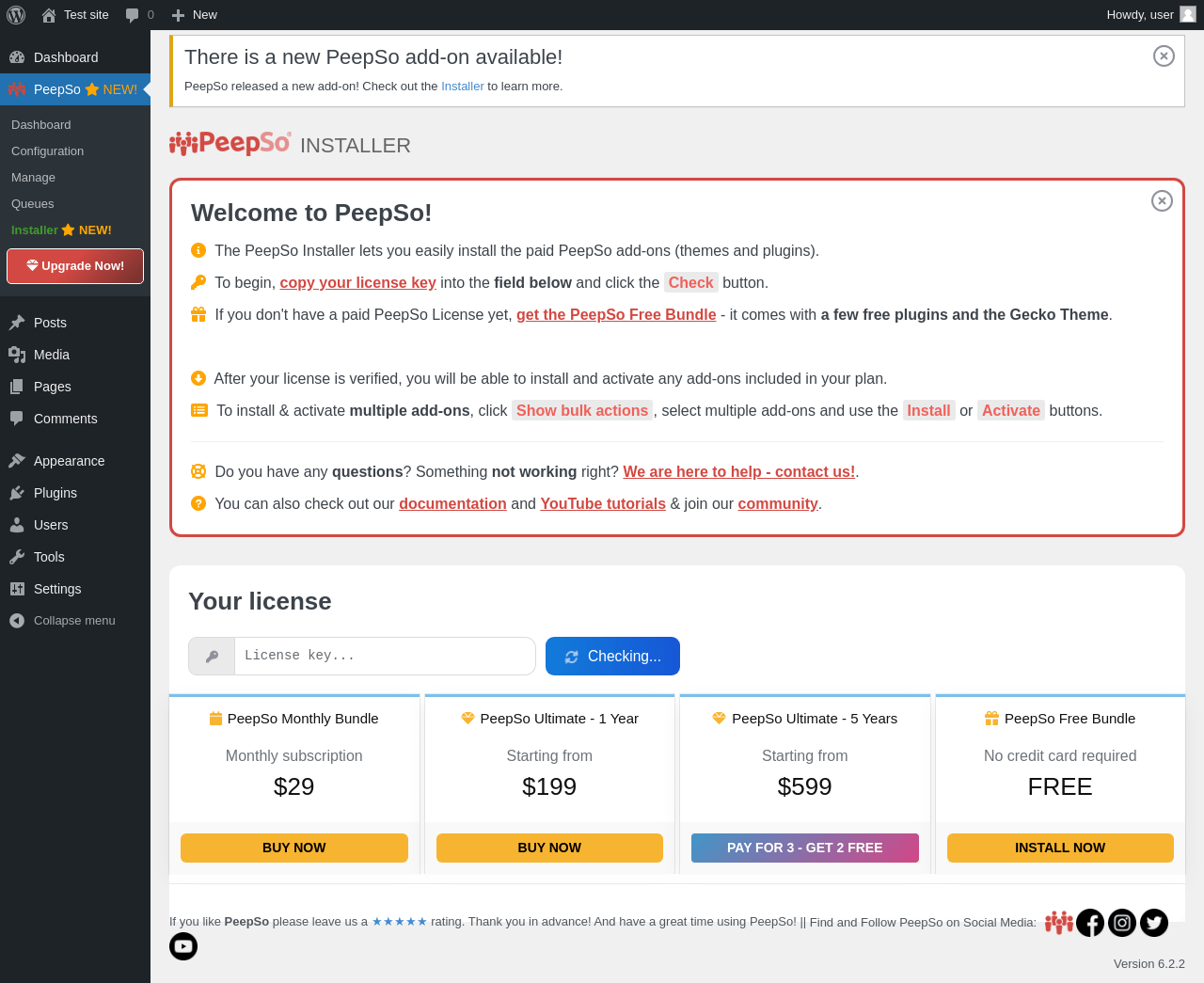Open the YouTube icon in footer
Viewport: 1204px width, 983px height.
183,946
